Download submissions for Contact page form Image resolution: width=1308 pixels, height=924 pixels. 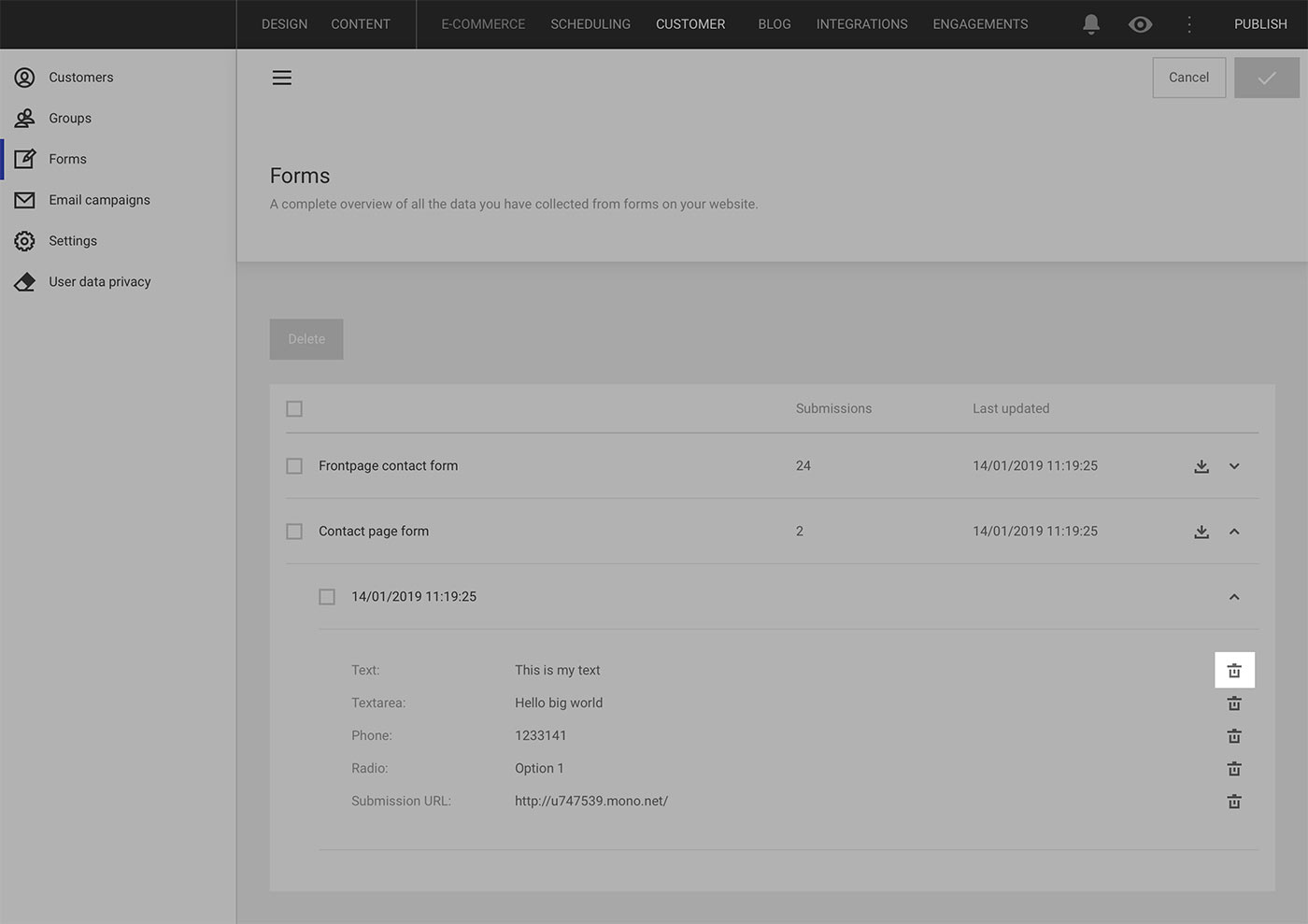[1201, 531]
